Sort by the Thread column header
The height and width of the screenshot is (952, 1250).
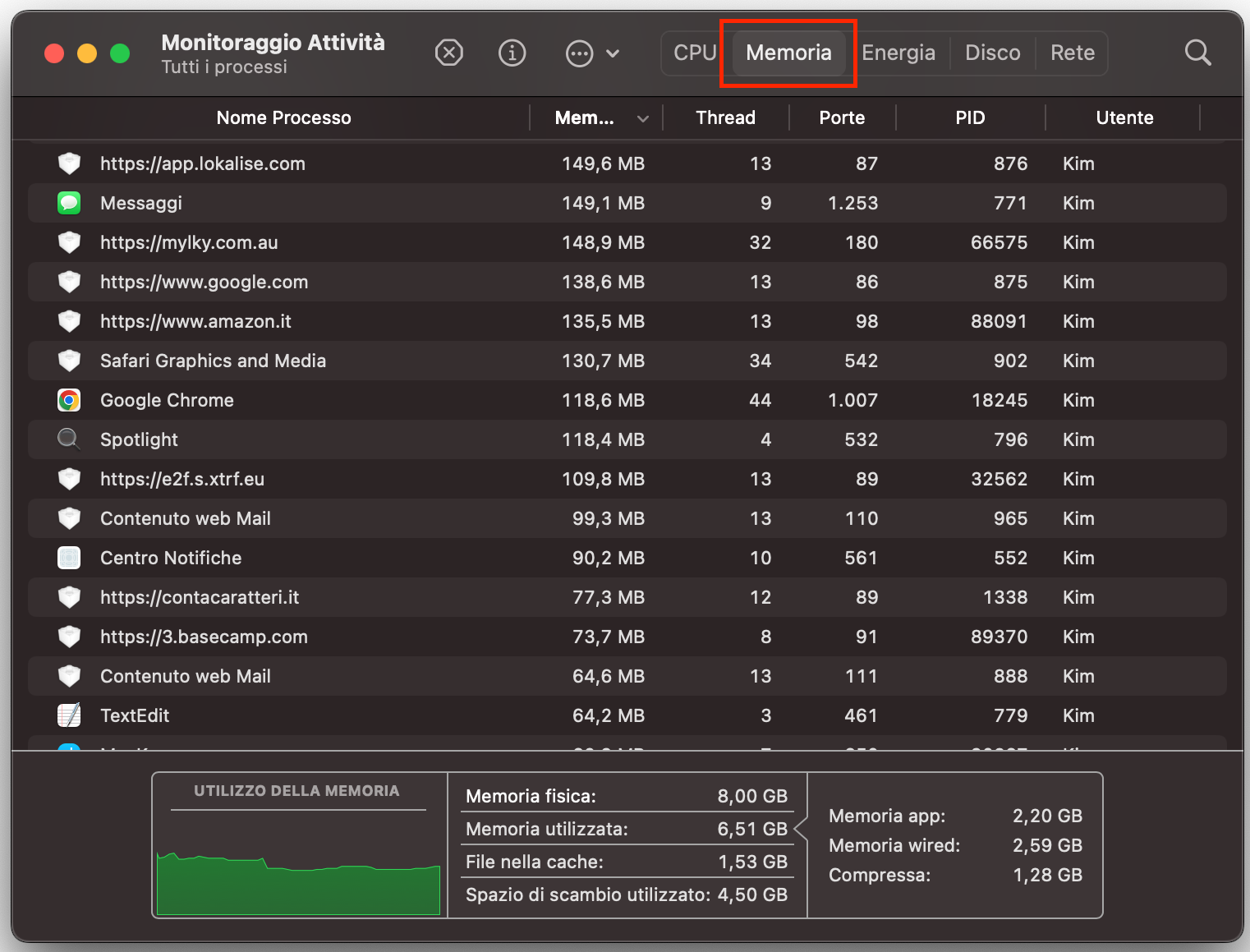725,118
